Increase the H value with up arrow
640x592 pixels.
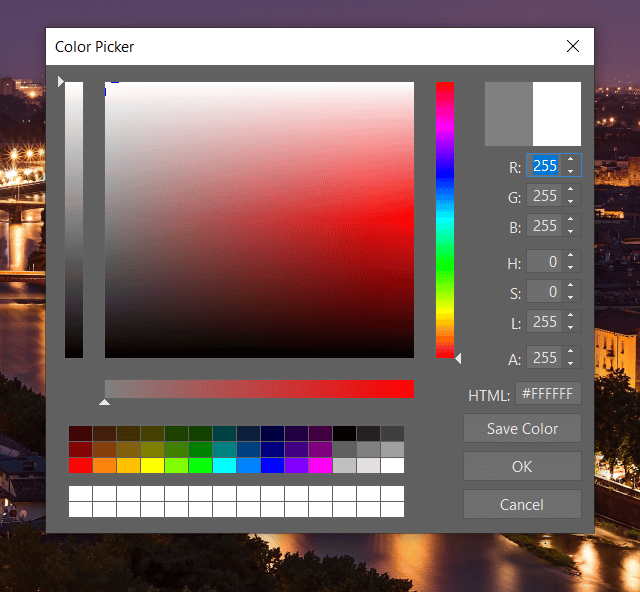coord(571,256)
